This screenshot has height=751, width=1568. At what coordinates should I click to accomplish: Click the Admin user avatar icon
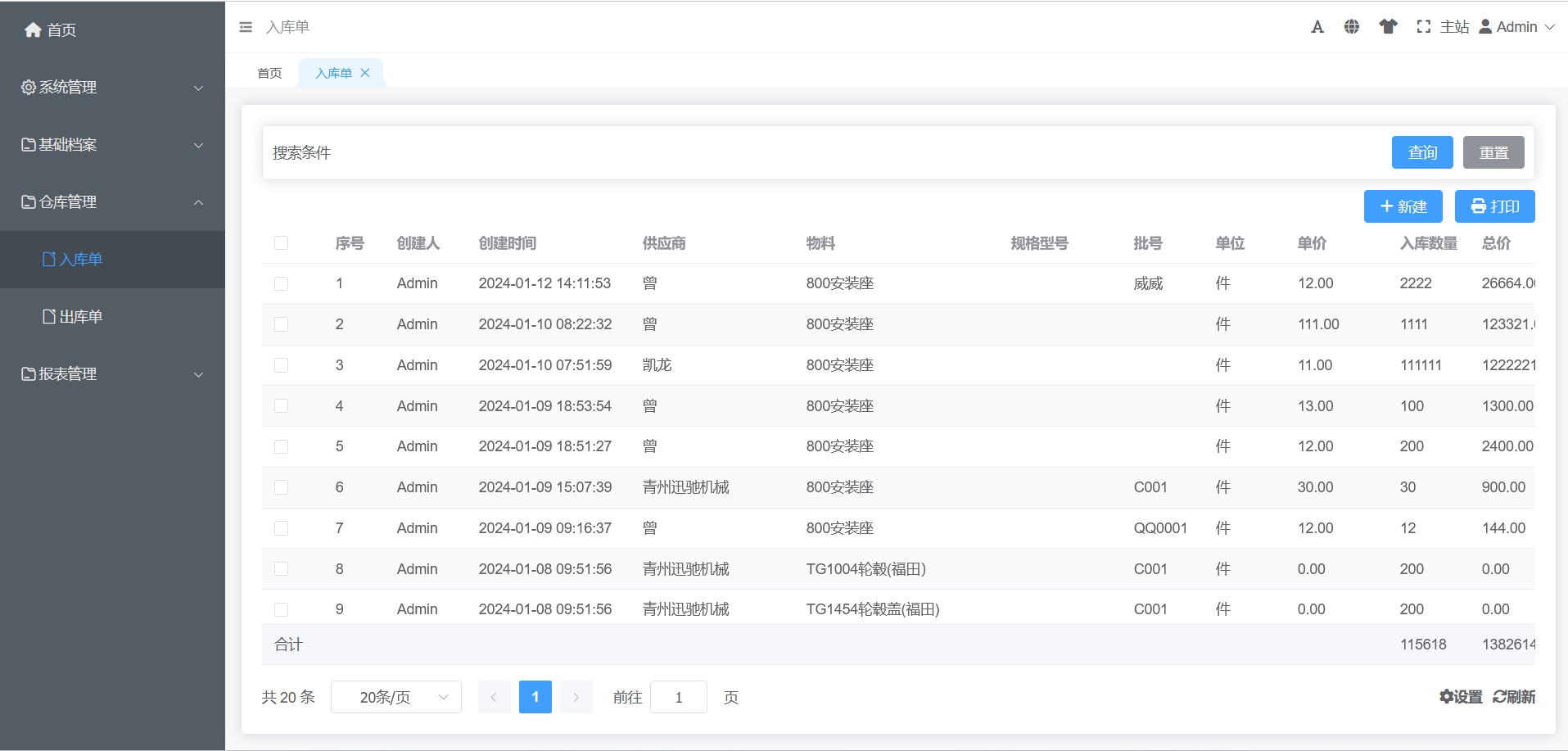[x=1485, y=27]
